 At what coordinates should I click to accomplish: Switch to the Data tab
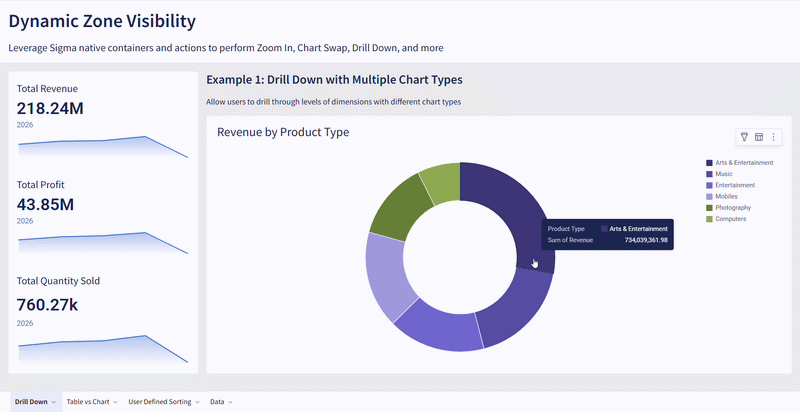click(x=217, y=402)
